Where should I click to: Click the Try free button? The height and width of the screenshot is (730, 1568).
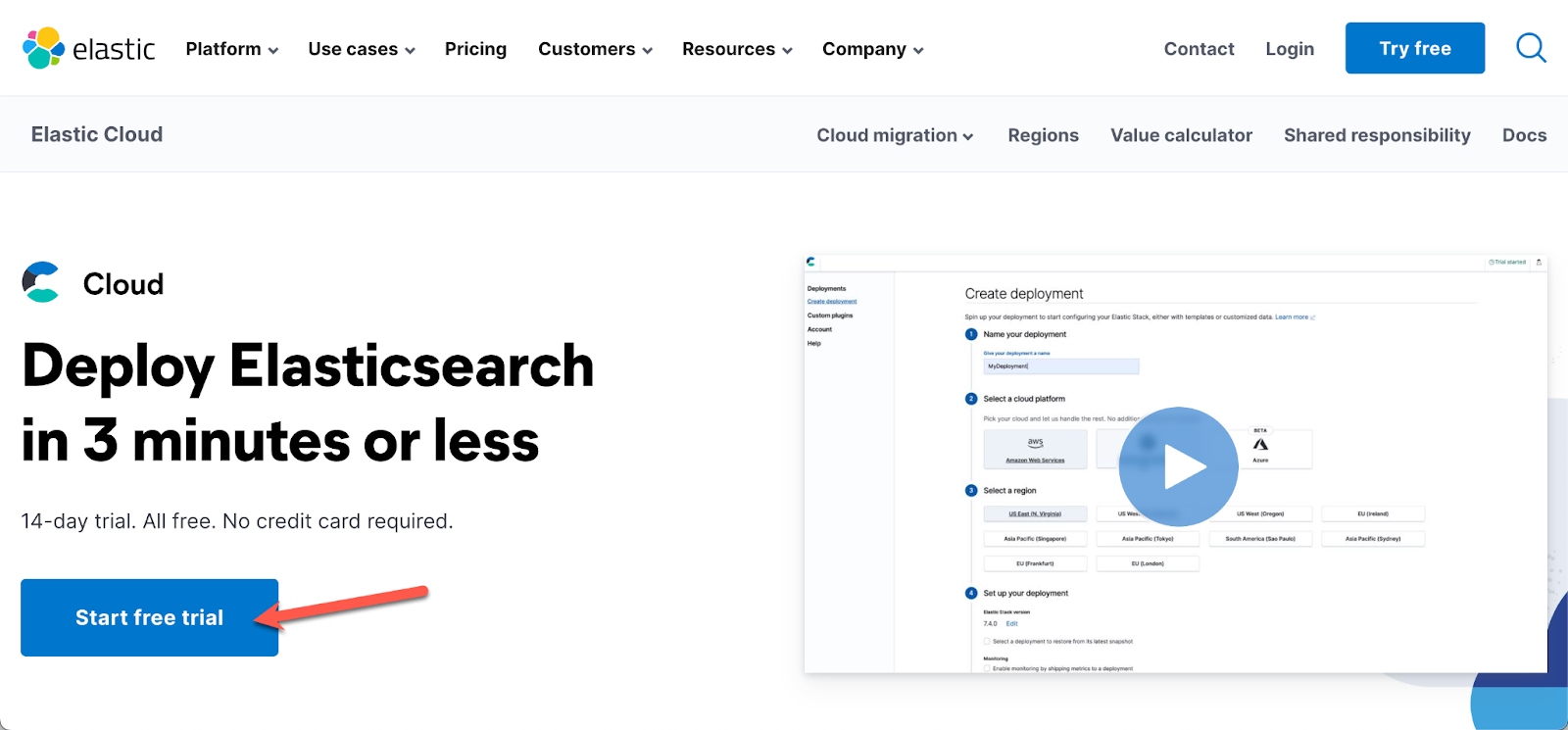pos(1415,48)
